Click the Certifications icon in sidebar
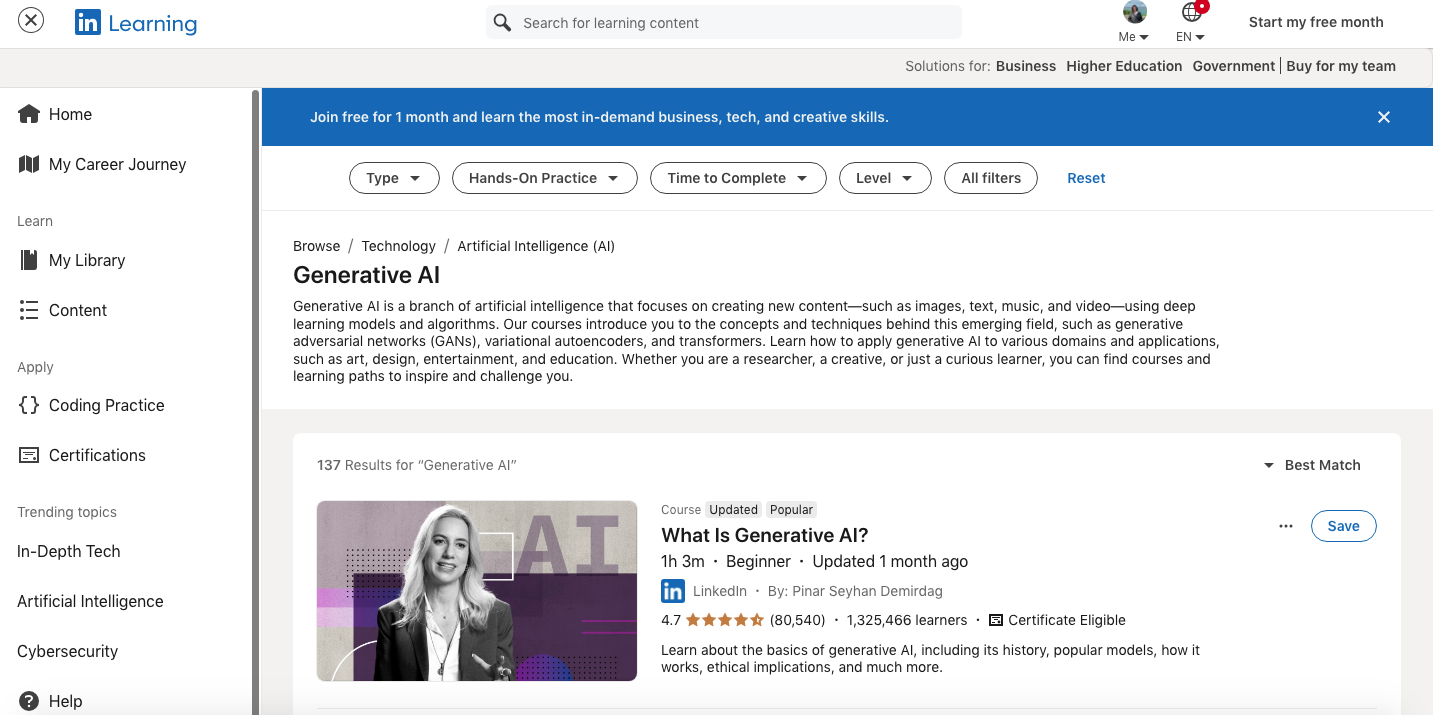Image resolution: width=1433 pixels, height=715 pixels. pyautogui.click(x=29, y=455)
